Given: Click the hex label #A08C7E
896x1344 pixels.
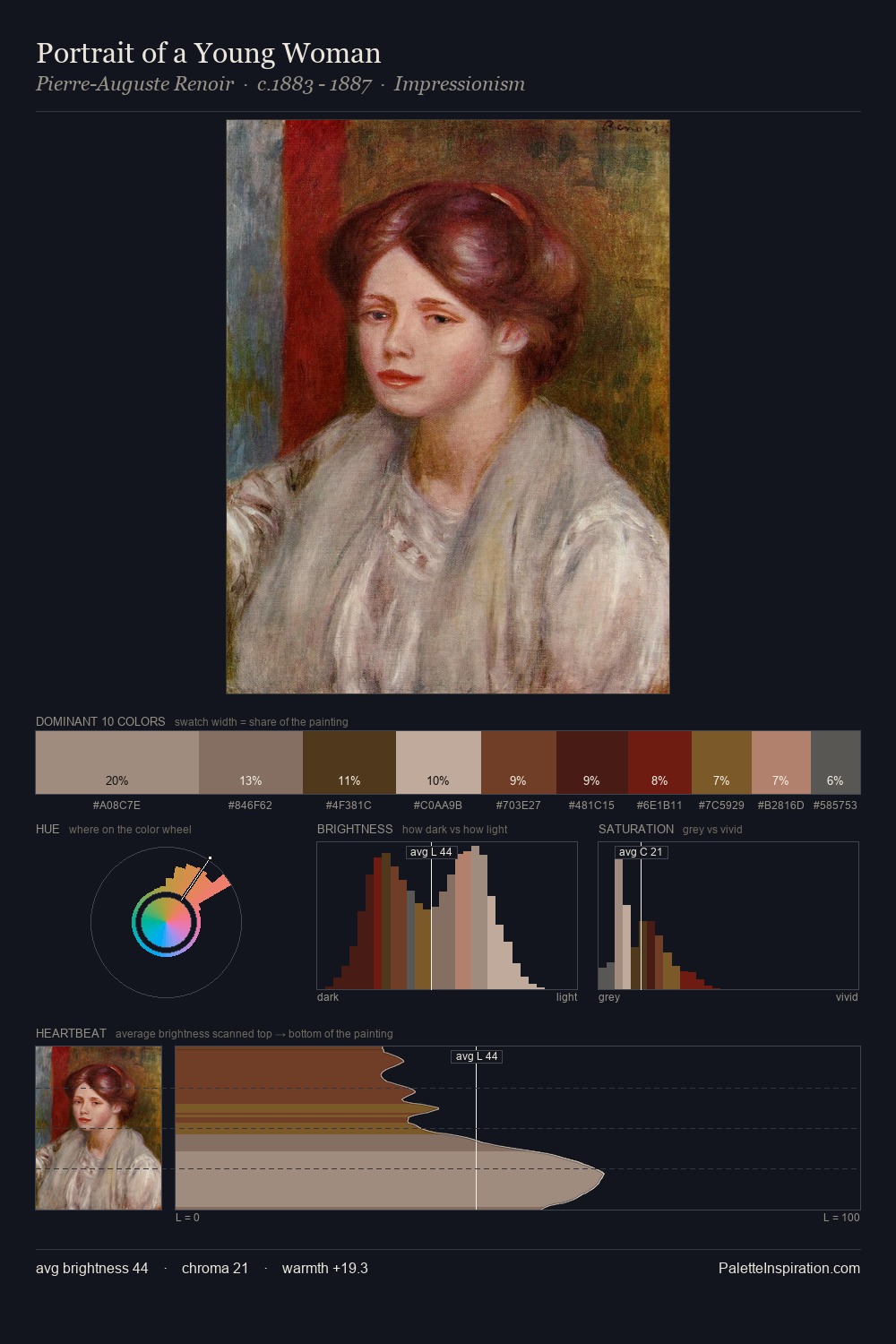Looking at the screenshot, I should tap(116, 806).
